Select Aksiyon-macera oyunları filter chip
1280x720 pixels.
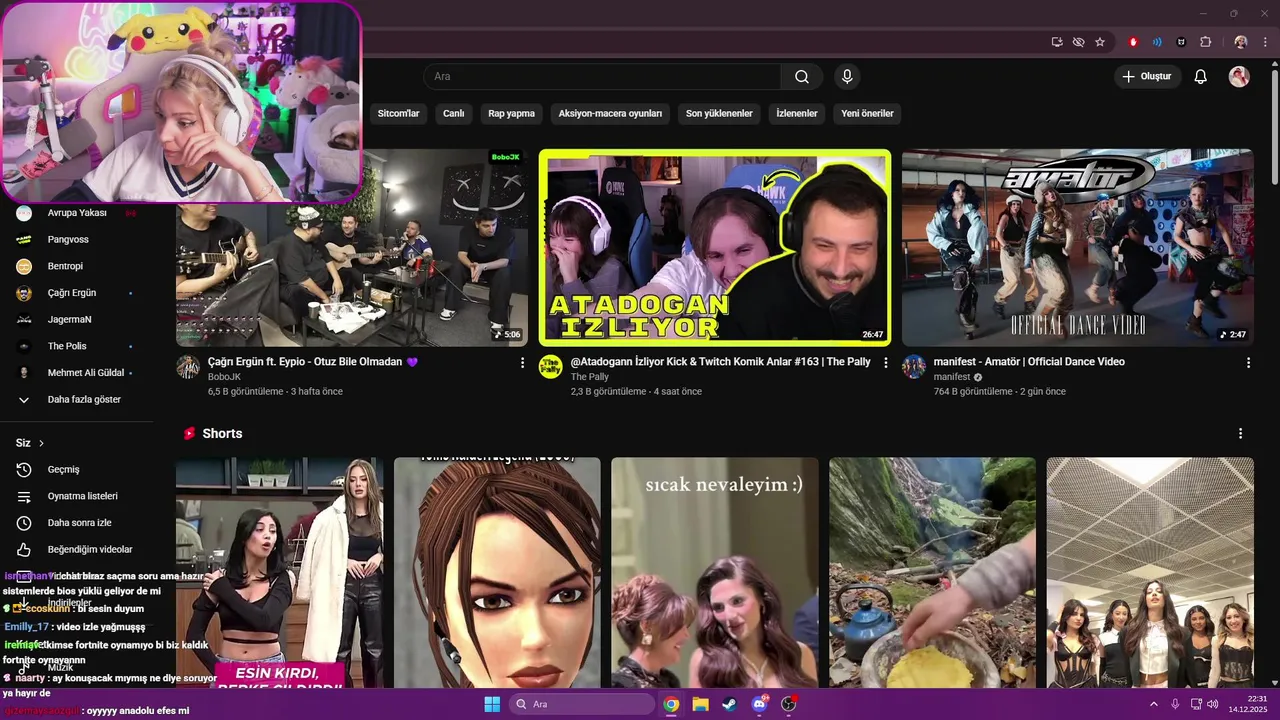(610, 114)
